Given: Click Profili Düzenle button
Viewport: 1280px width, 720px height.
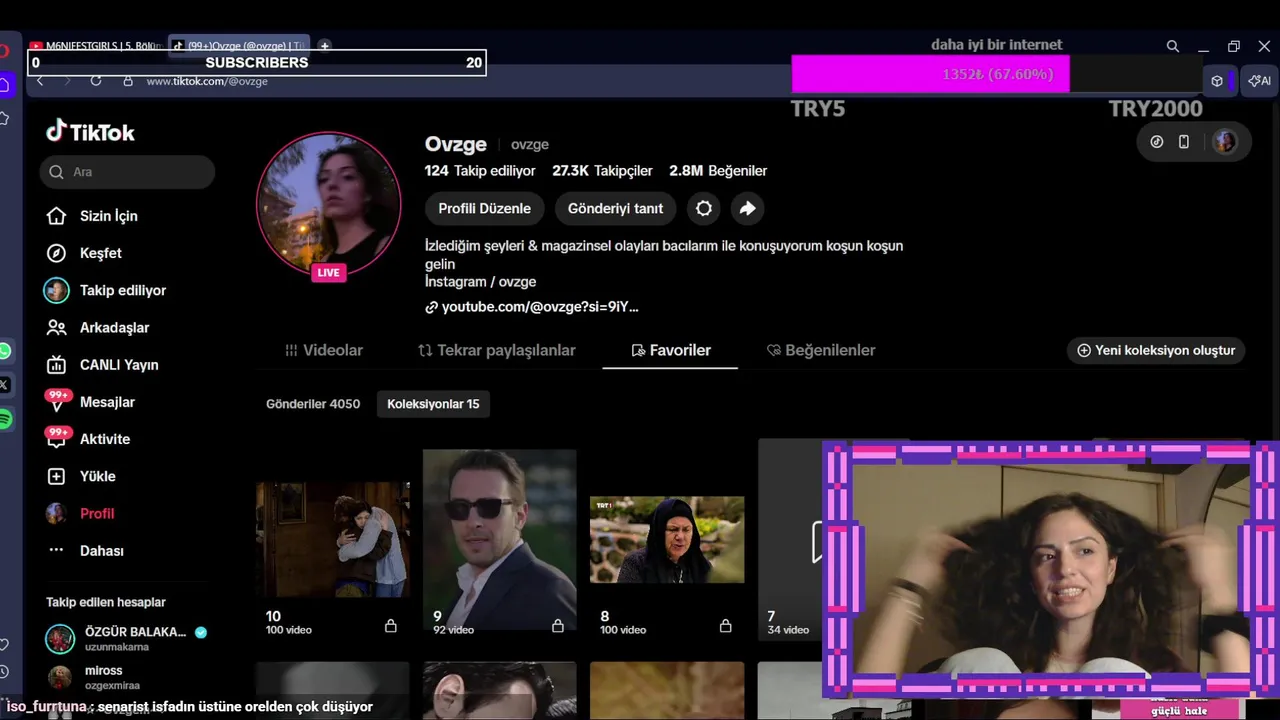Looking at the screenshot, I should pos(484,208).
